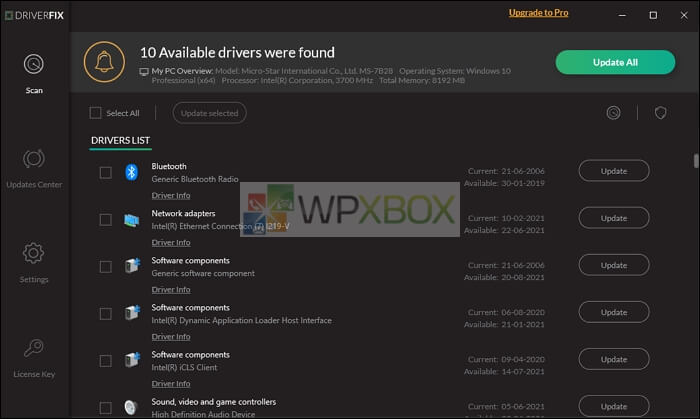
Task: Open the Settings gear in sidebar
Action: point(33,253)
